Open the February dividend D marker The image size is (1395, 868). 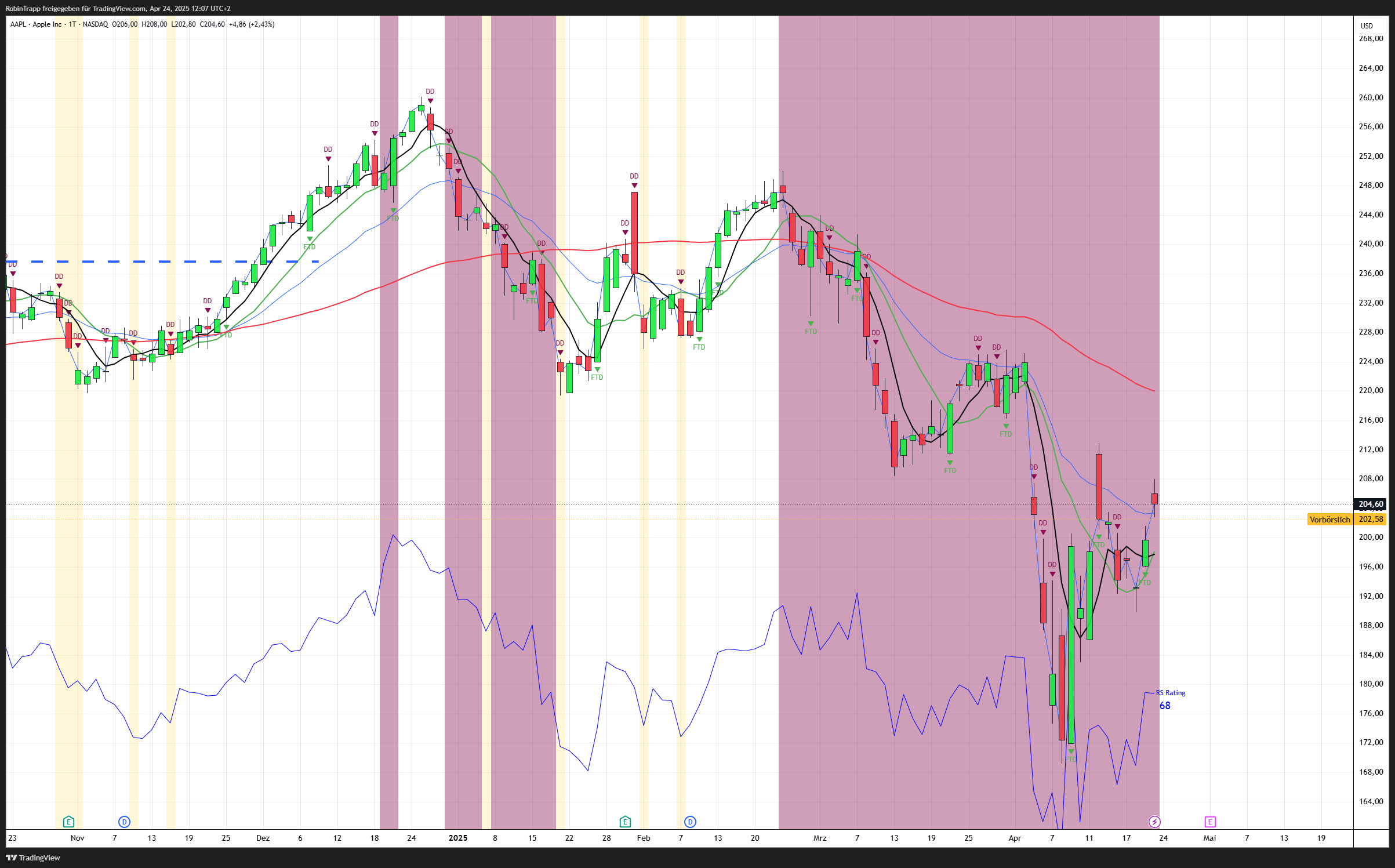[x=690, y=822]
